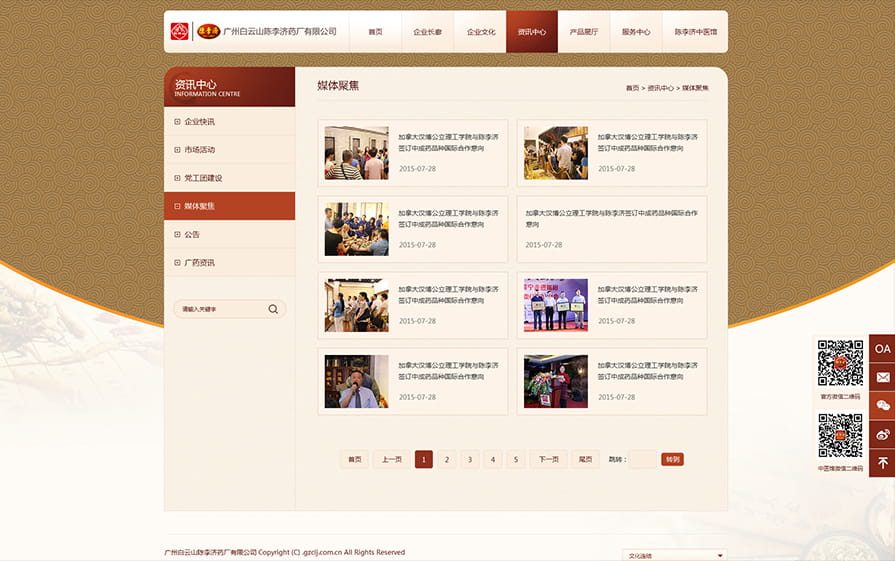This screenshot has width=895, height=561.
Task: Go to page 5
Action: pyautogui.click(x=515, y=459)
